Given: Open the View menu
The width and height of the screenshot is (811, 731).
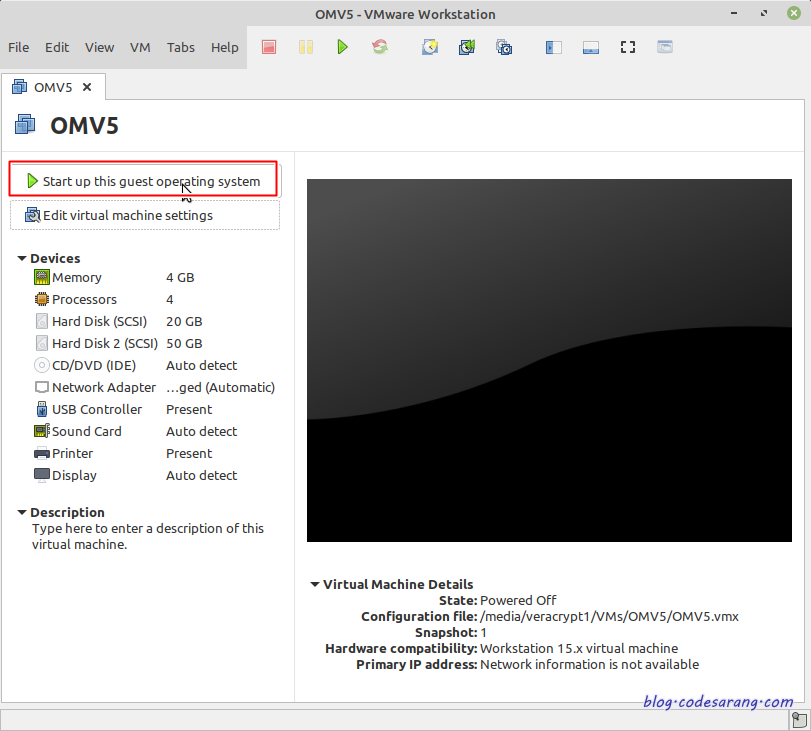Looking at the screenshot, I should pyautogui.click(x=99, y=47).
